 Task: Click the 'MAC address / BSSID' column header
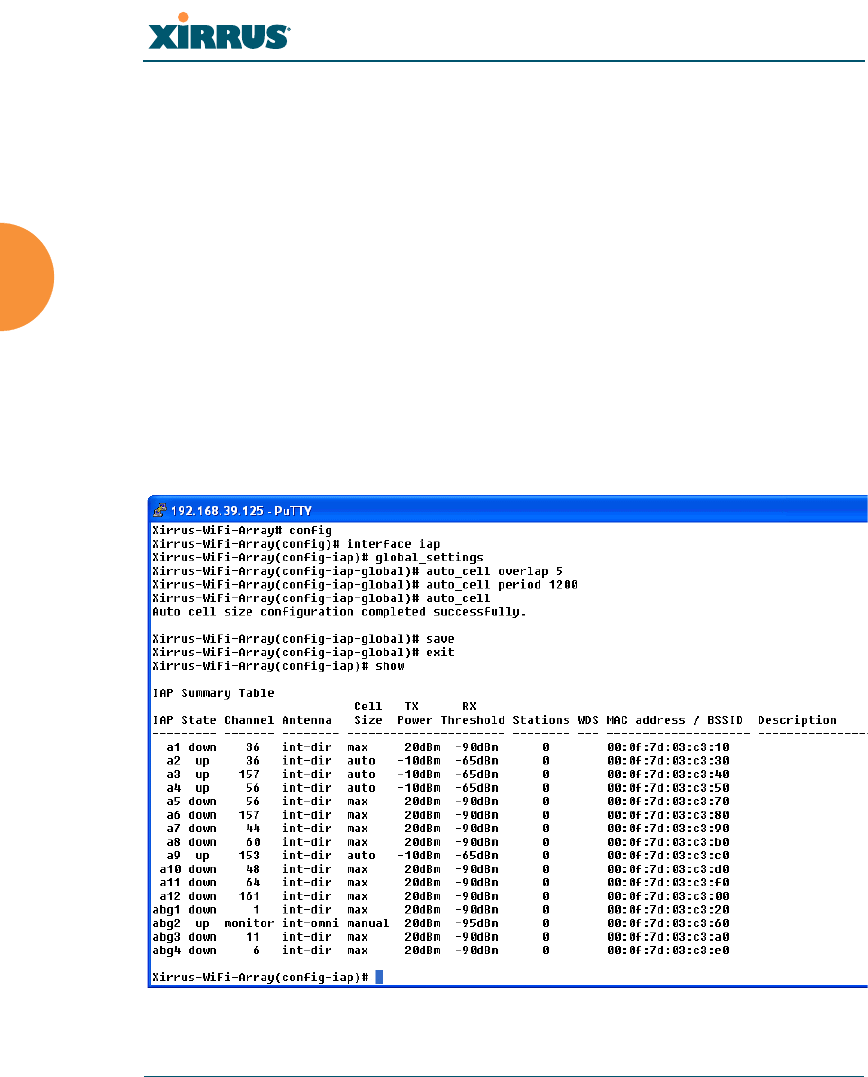click(674, 721)
